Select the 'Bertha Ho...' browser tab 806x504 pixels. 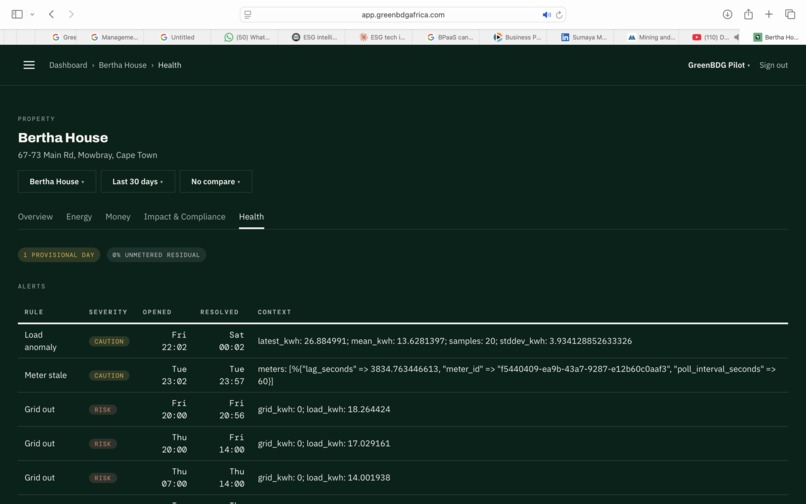(775, 37)
